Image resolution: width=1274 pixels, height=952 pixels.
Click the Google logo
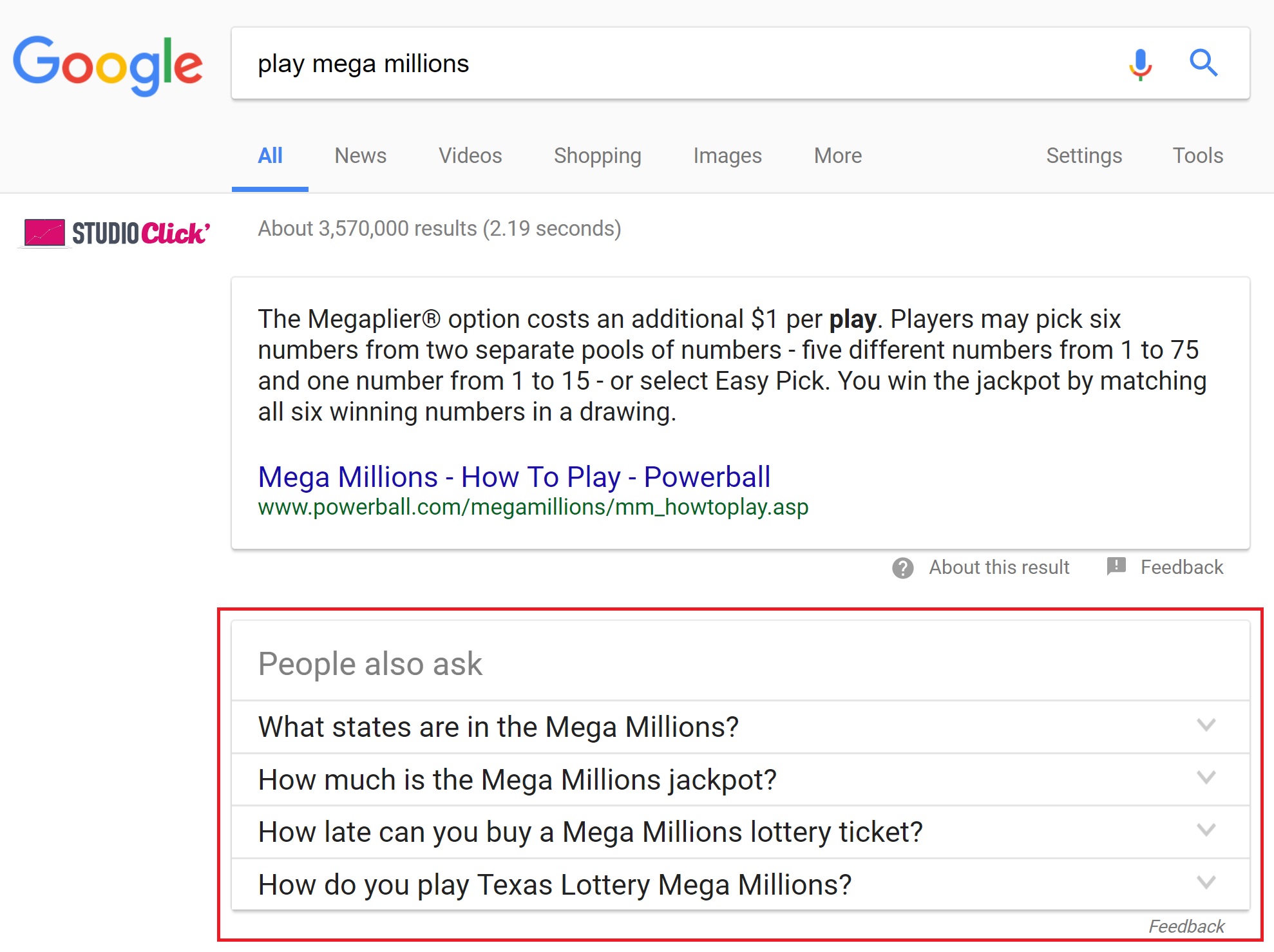(108, 65)
